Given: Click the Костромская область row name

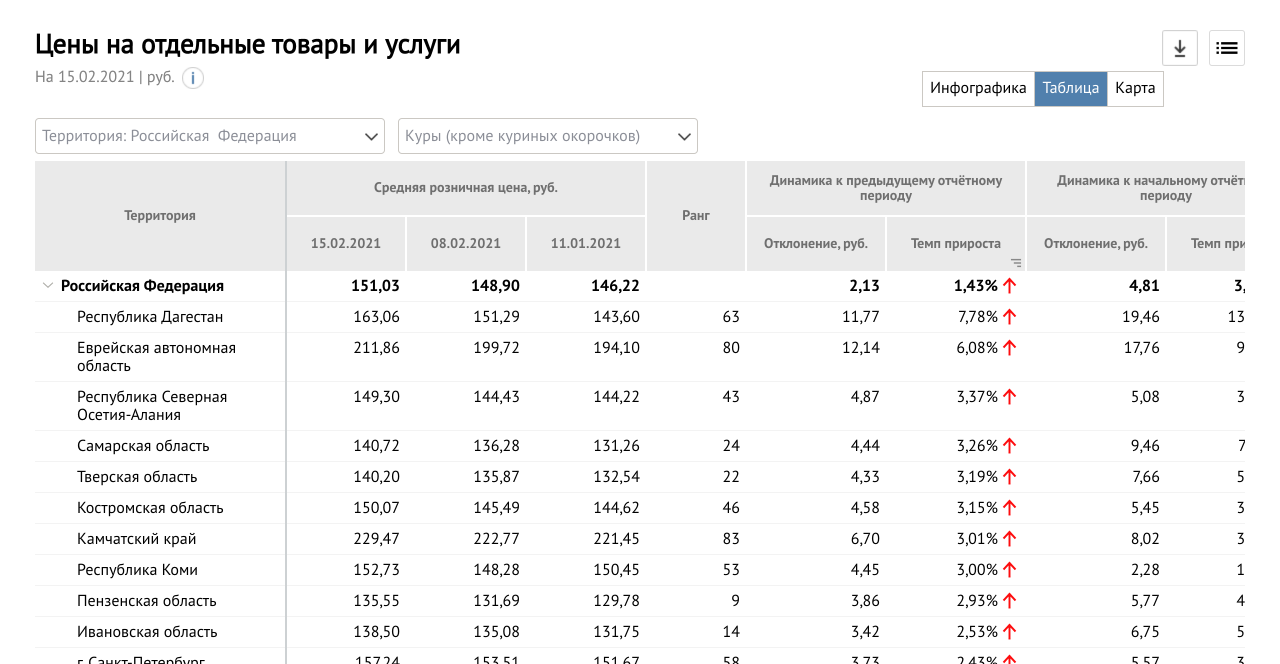Looking at the screenshot, I should click(150, 508).
